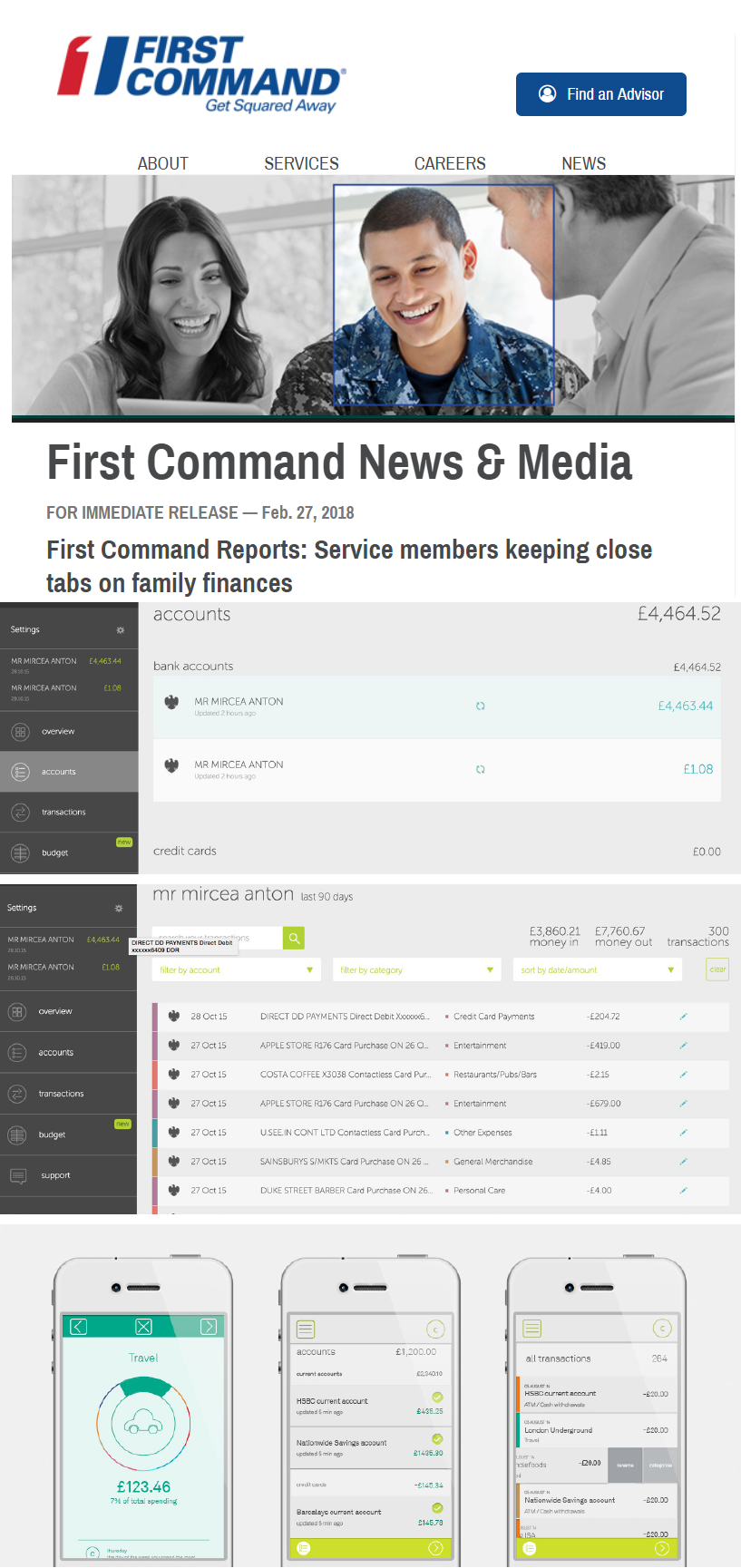Click the Travel spending donut chart
Viewport: 741px width, 1568px height.
tap(143, 1426)
